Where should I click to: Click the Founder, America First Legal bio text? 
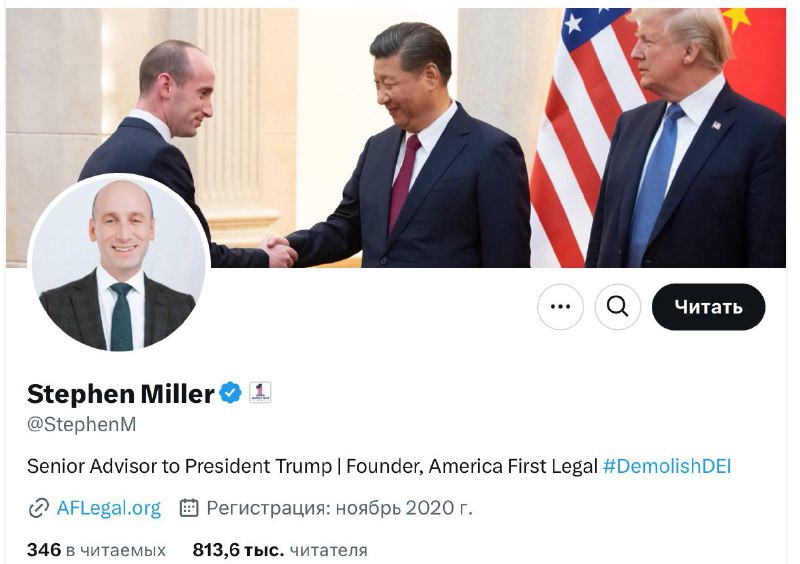point(472,466)
